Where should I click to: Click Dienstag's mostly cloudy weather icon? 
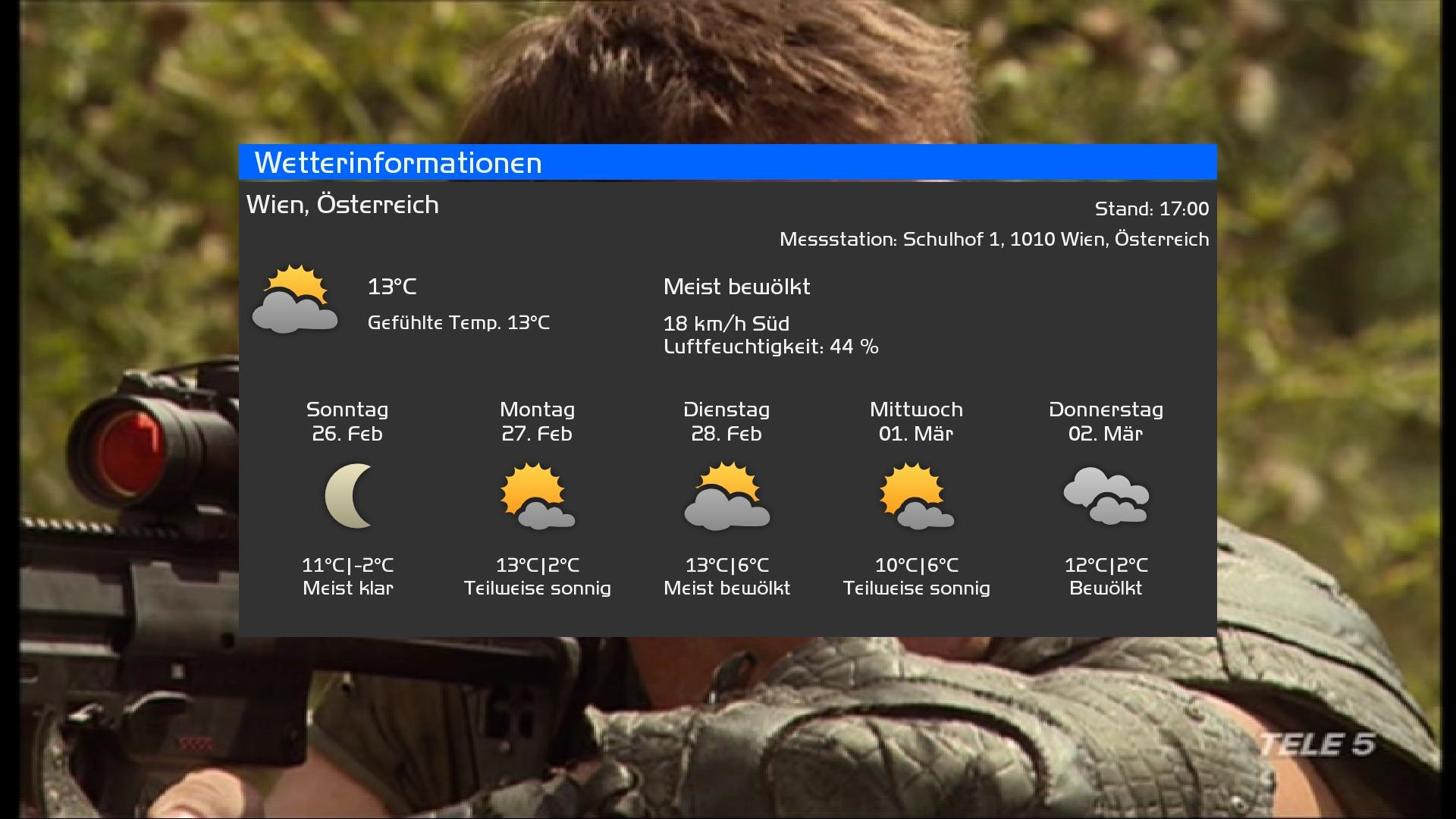726,496
